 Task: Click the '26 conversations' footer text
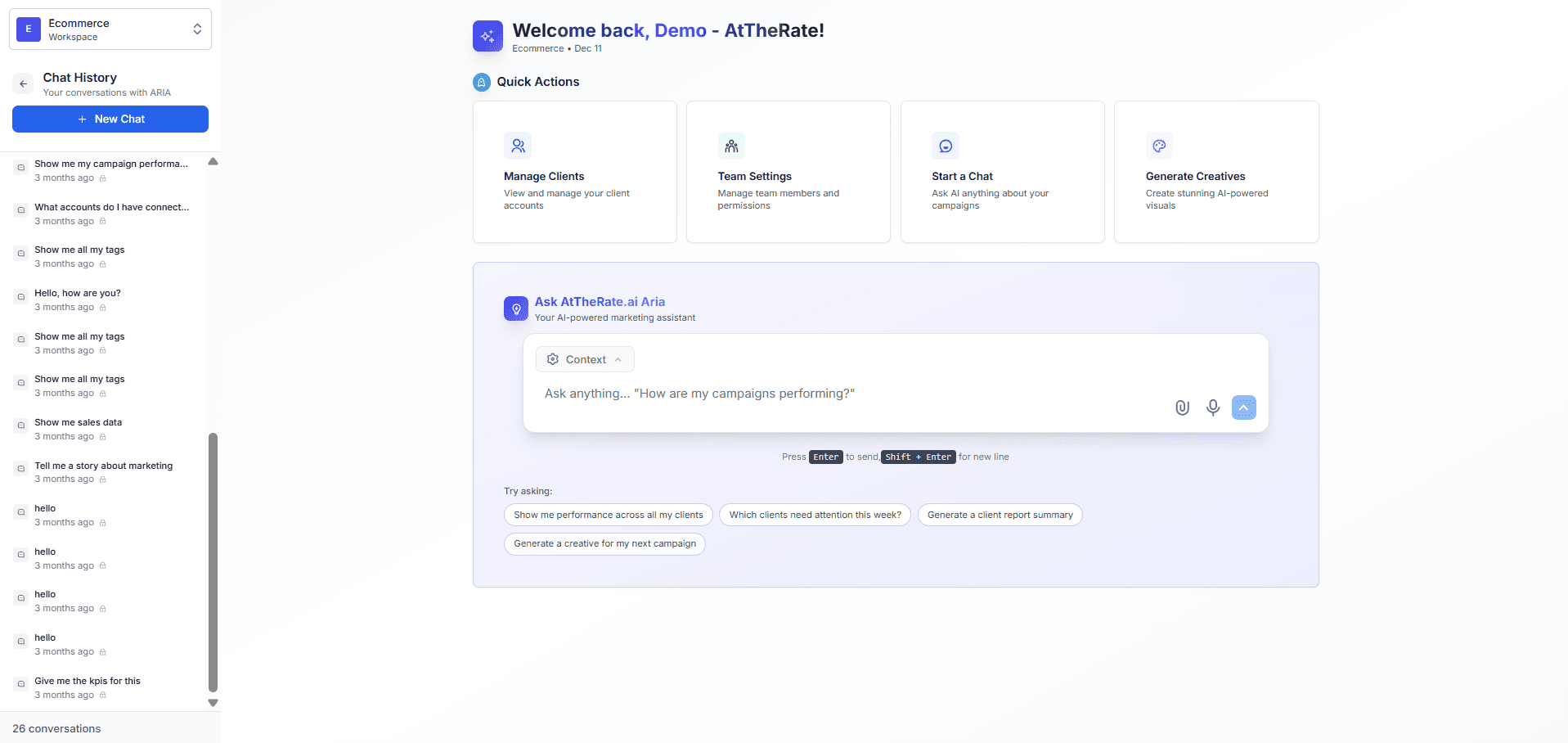[x=56, y=728]
